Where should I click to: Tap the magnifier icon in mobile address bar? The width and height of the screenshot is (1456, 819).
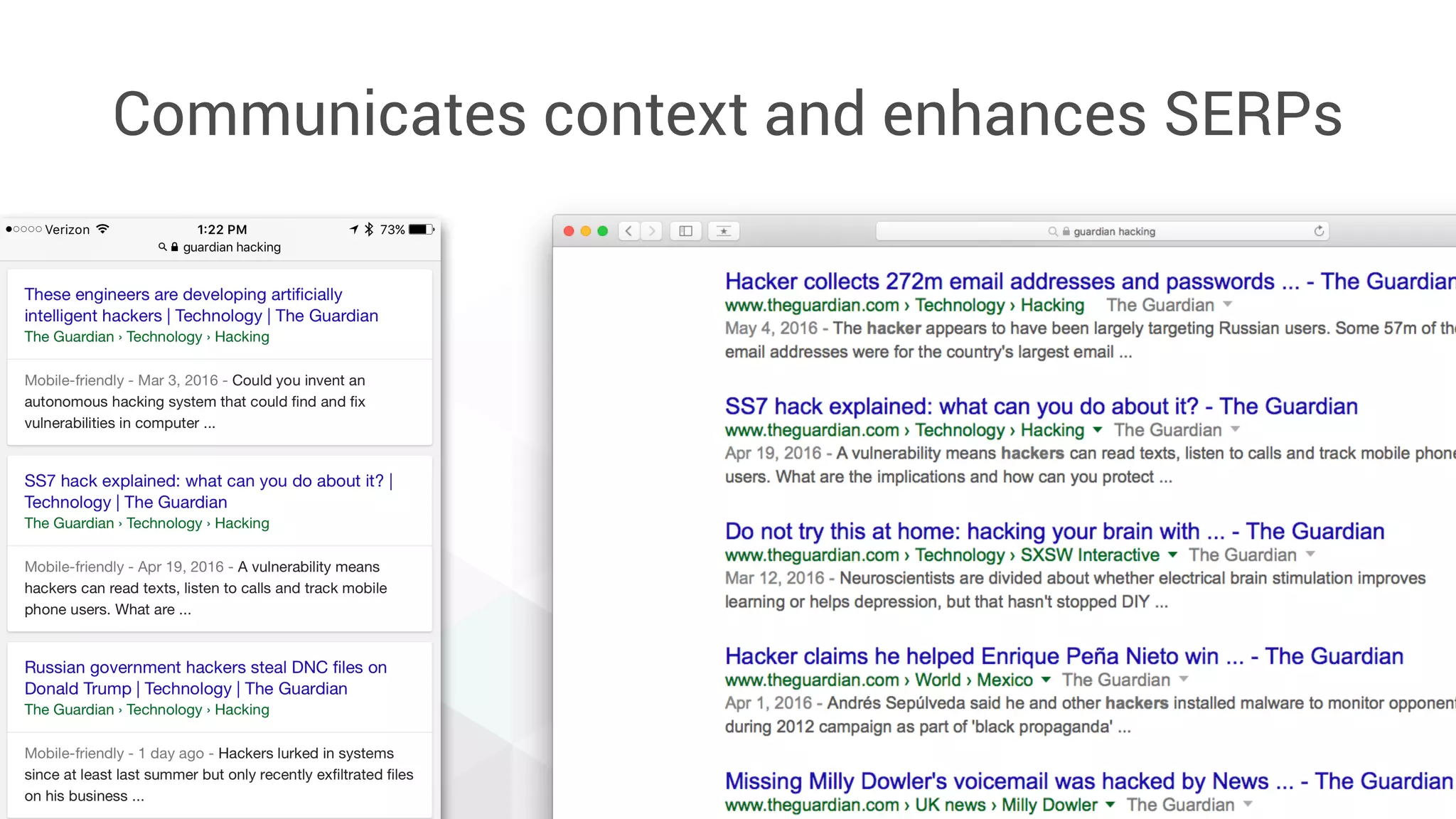(163, 247)
